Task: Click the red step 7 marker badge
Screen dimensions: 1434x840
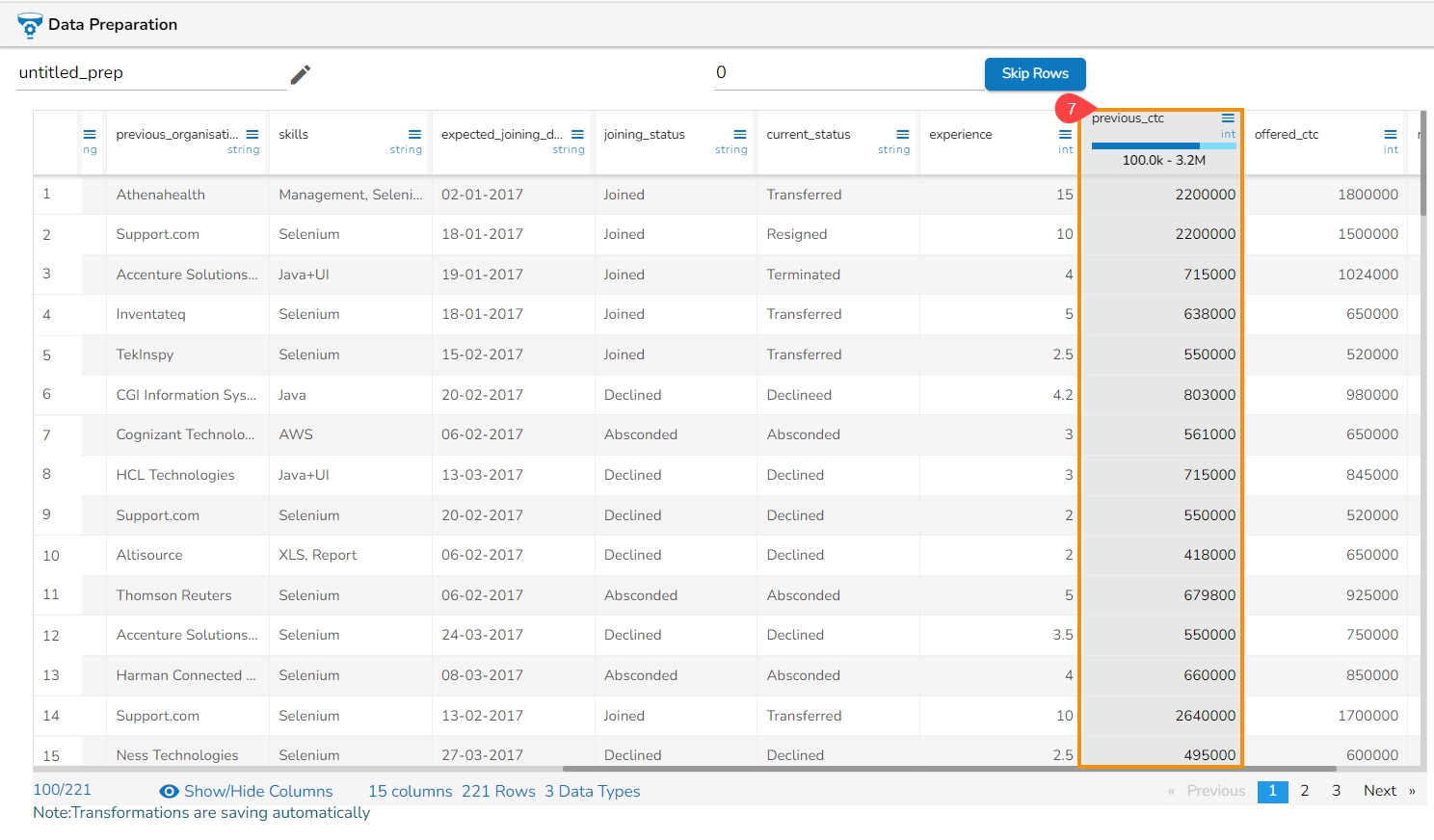Action: click(x=1073, y=109)
